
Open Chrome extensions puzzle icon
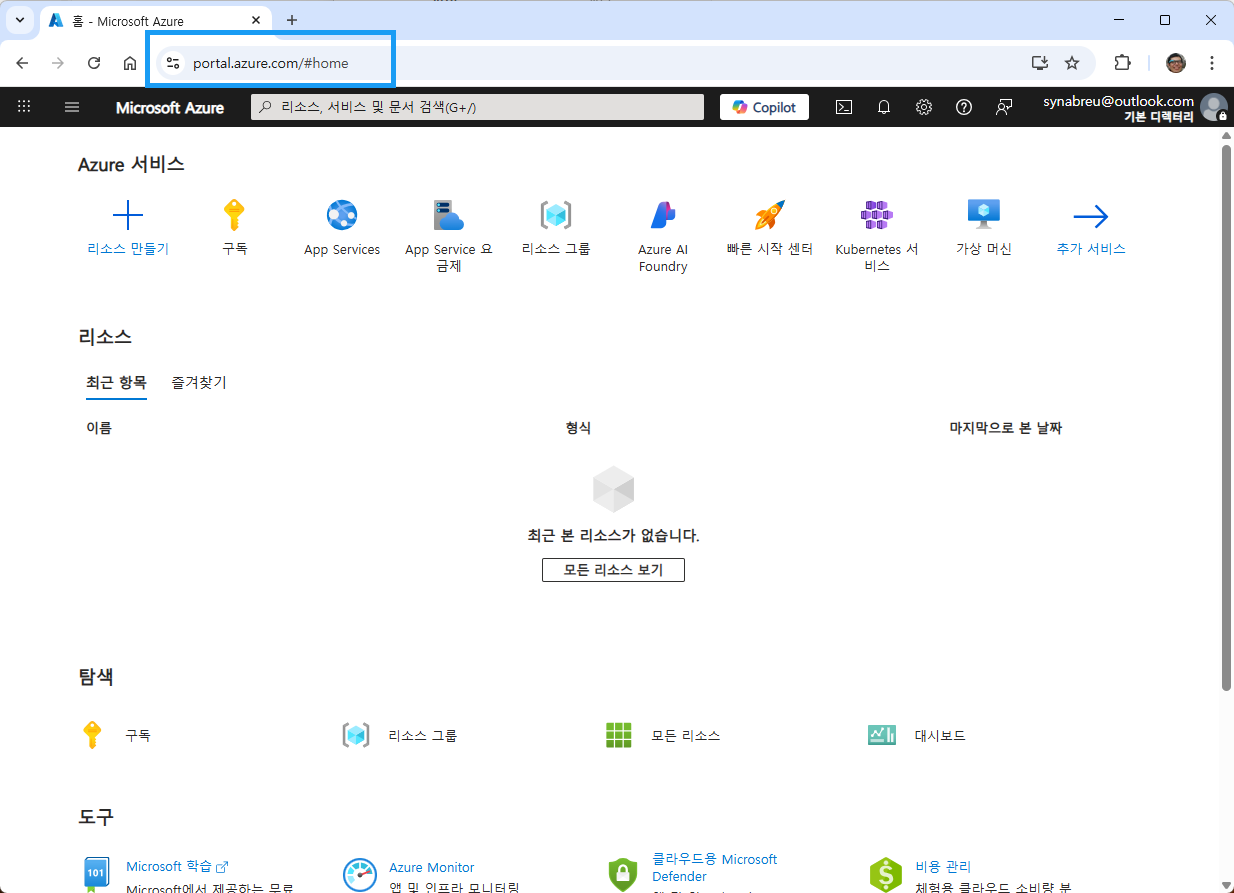[x=1122, y=63]
